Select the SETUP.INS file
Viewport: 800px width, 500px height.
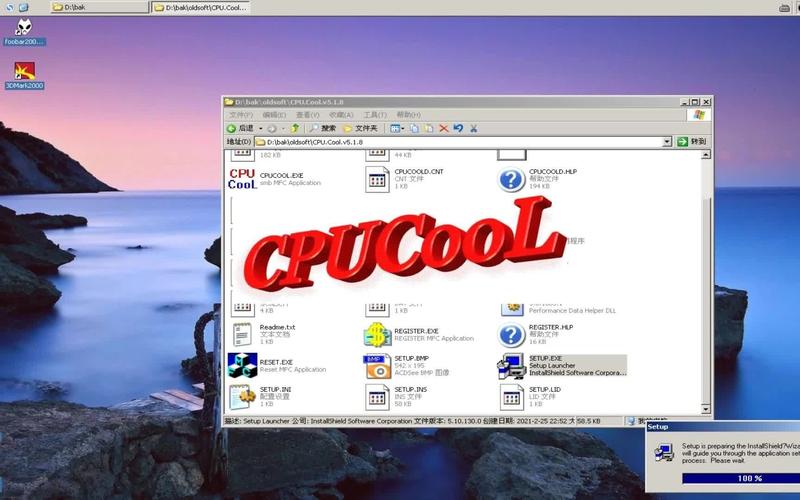coord(396,396)
